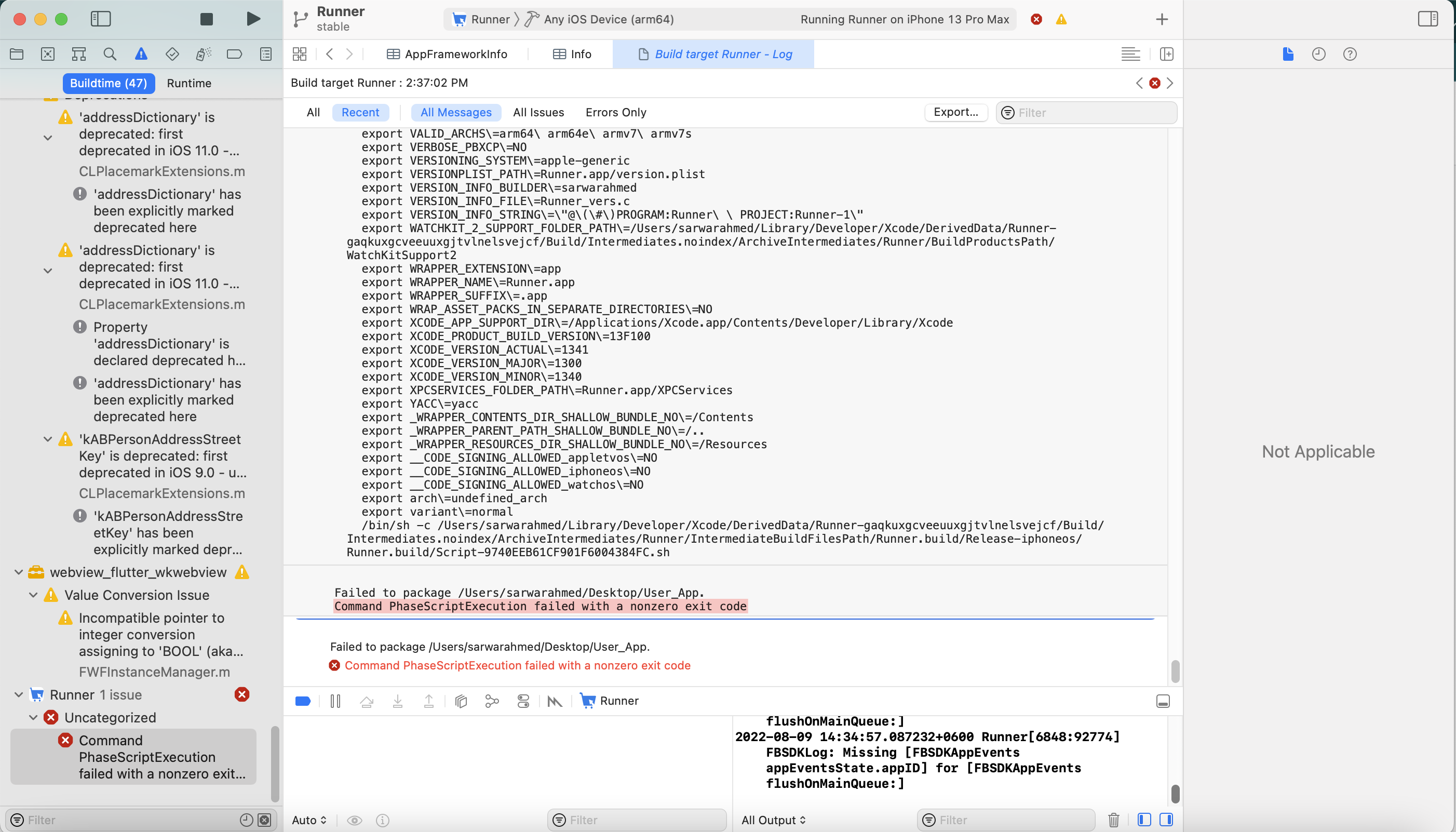Click the previous navigation arrow
This screenshot has width=1456, height=832.
pyautogui.click(x=330, y=54)
